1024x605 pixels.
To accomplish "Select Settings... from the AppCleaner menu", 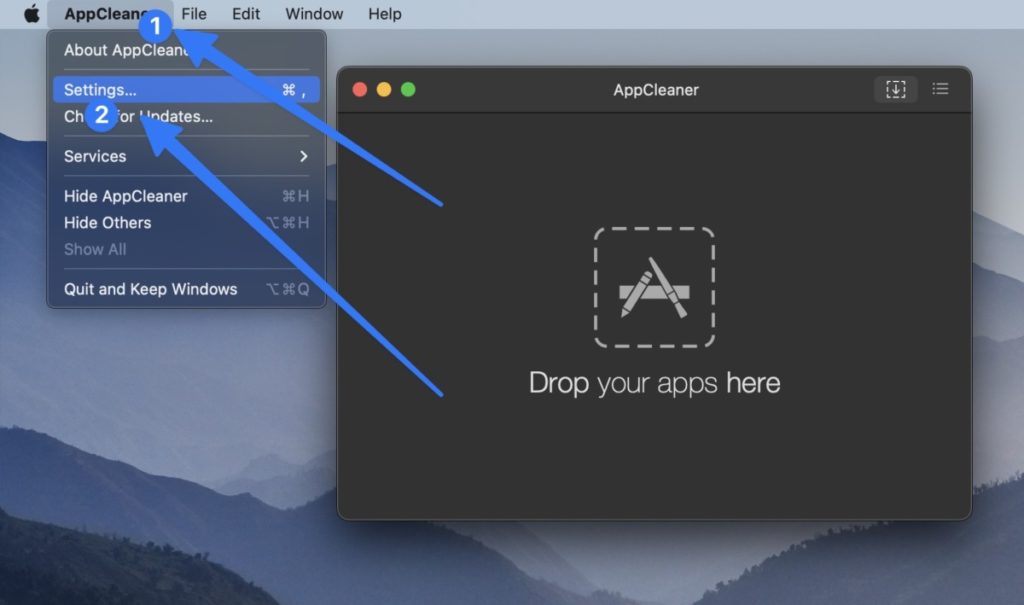I will pyautogui.click(x=186, y=90).
